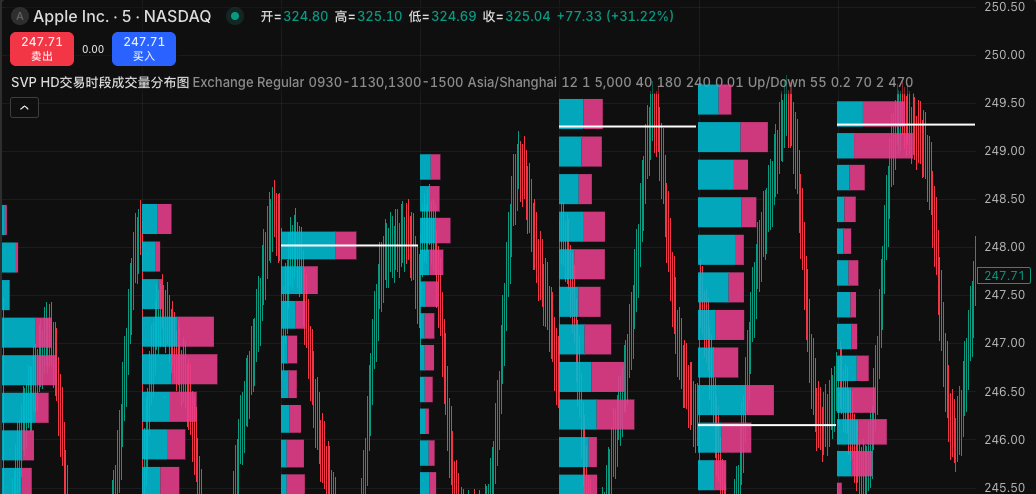Collapse the indicator legend with chevron button
The image size is (1036, 494).
(24, 107)
